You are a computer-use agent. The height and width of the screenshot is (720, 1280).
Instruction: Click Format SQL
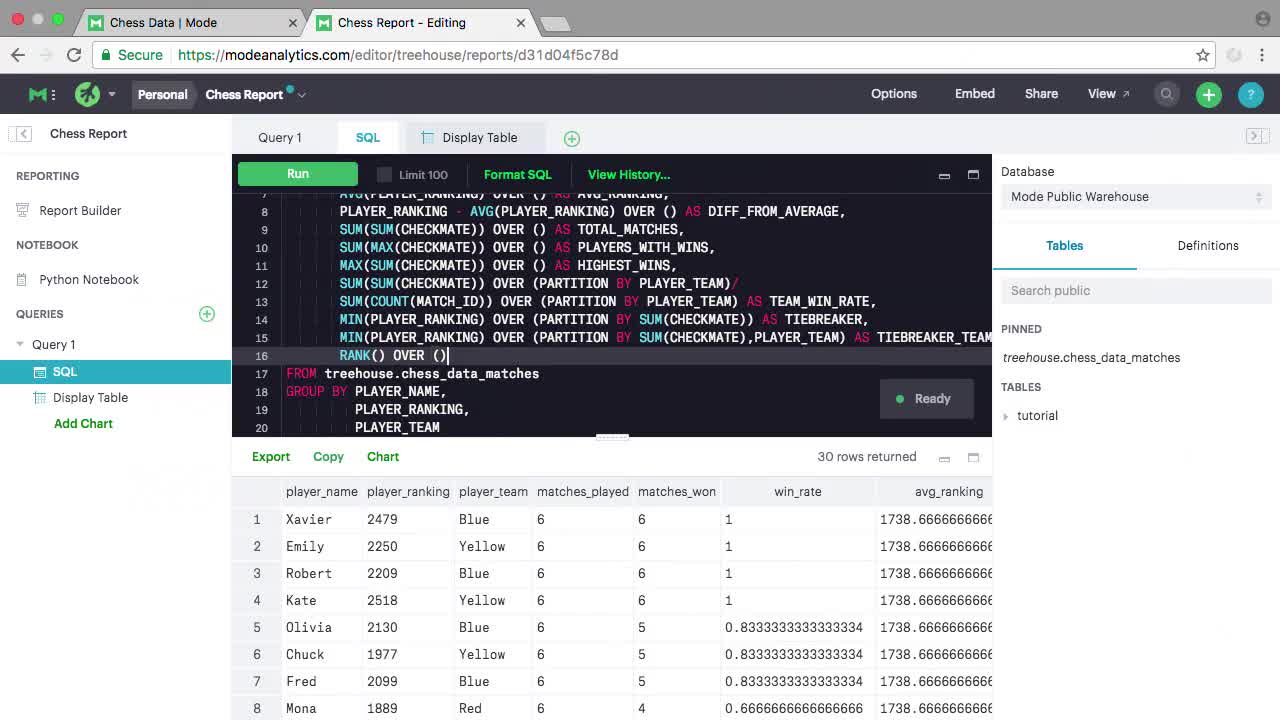[517, 175]
